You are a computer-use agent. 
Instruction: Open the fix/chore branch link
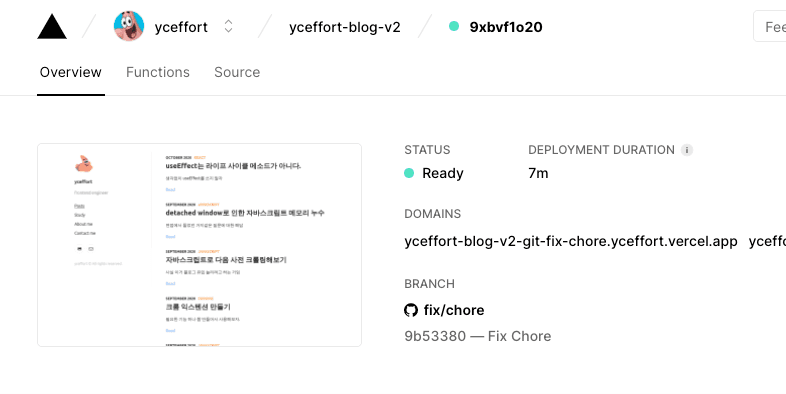454,310
